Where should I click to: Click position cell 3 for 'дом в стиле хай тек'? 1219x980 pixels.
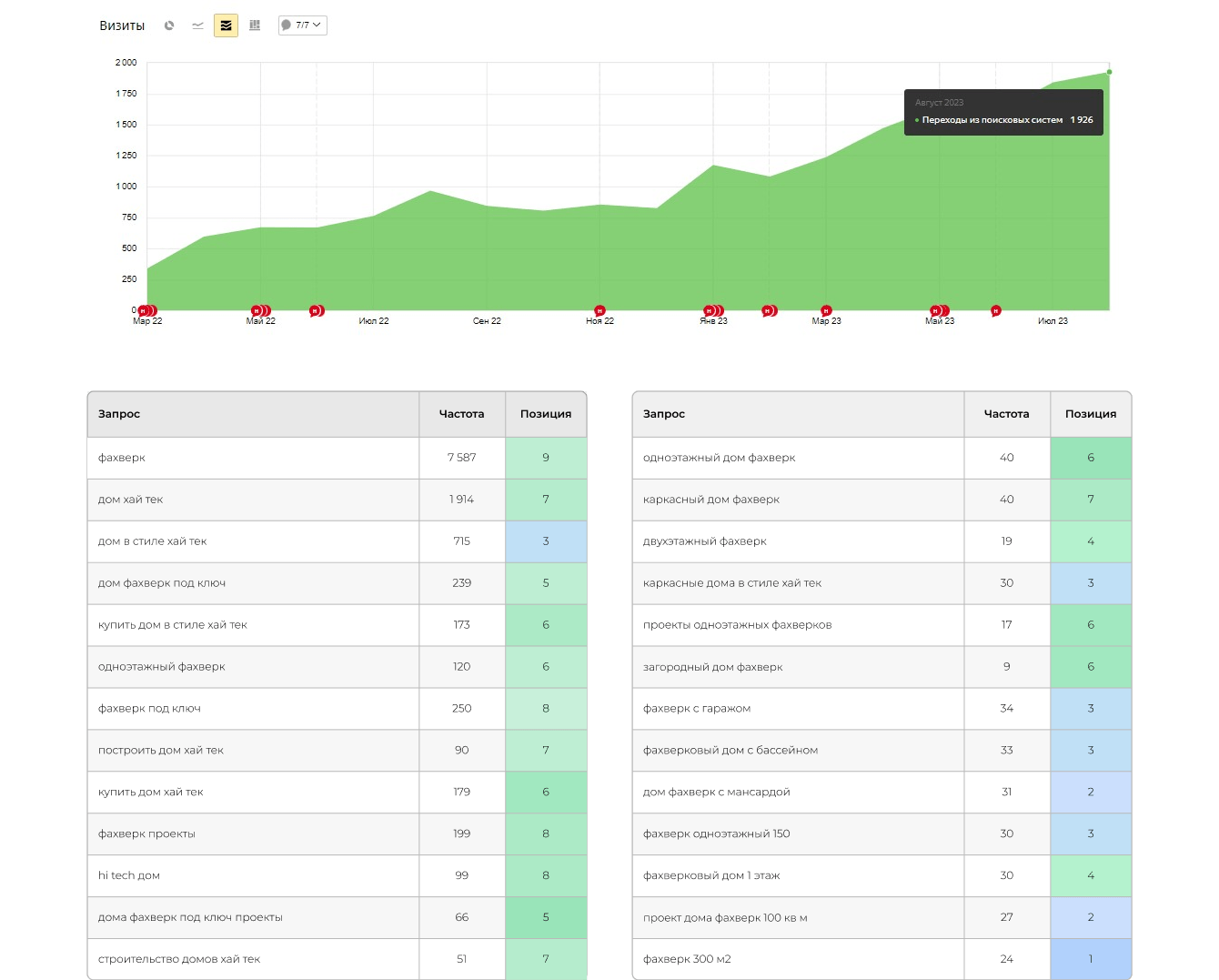[x=546, y=541]
